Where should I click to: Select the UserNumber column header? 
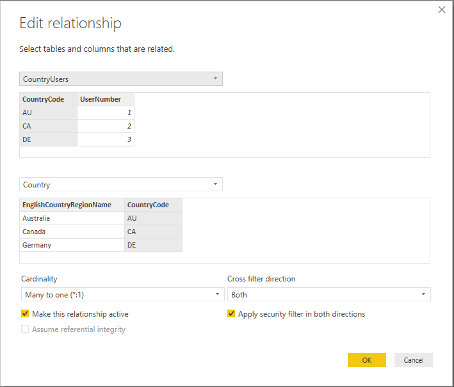pos(106,99)
